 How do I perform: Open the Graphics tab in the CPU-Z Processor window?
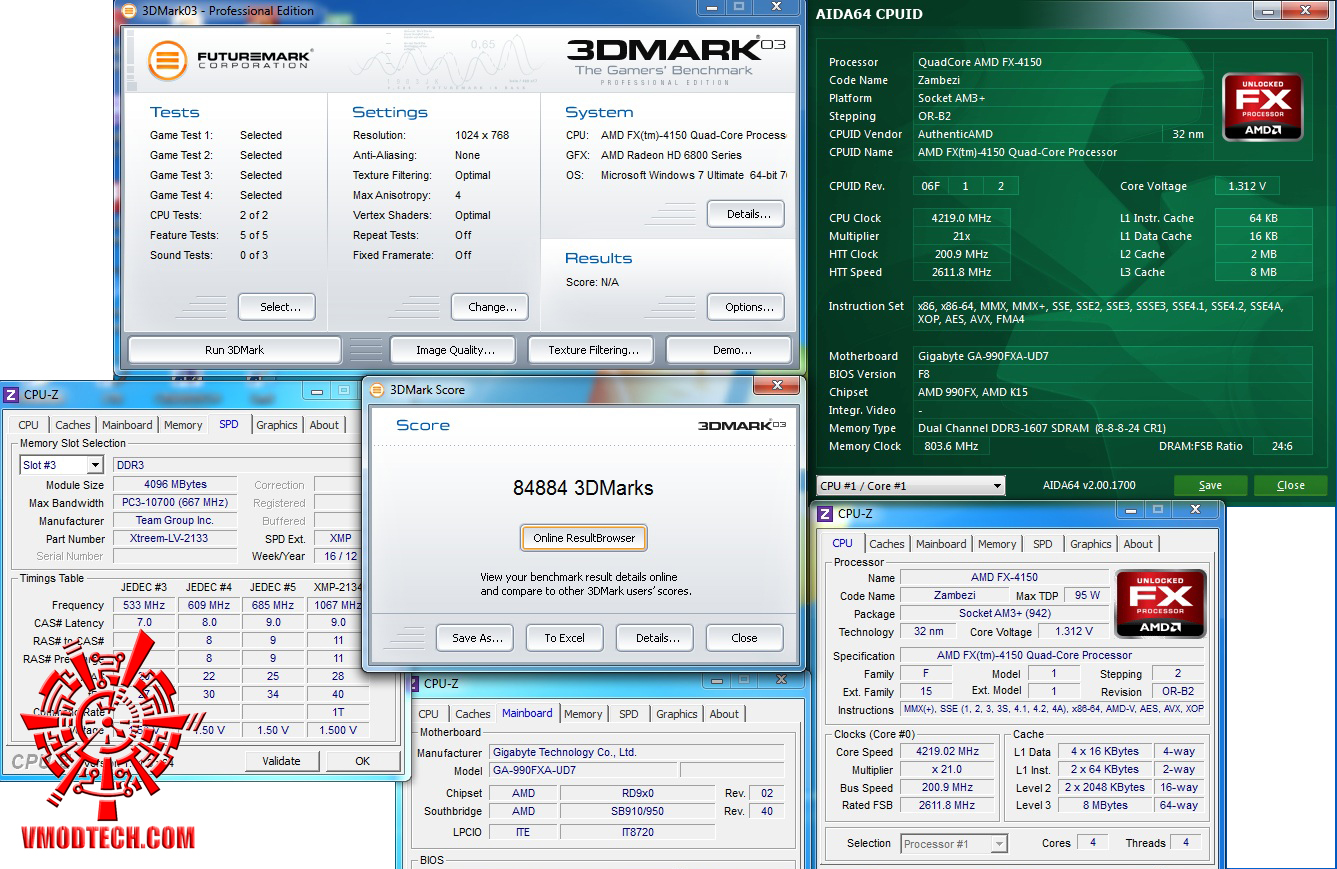click(x=1091, y=544)
